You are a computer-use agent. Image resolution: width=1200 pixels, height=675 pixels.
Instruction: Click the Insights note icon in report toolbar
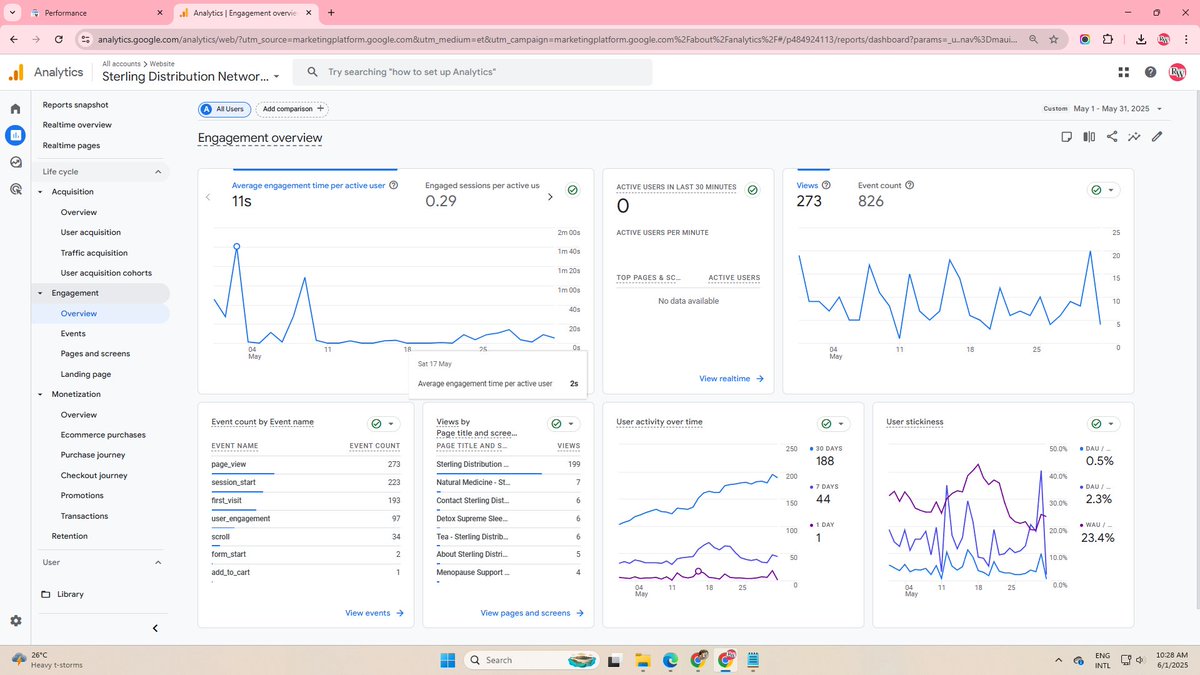[x=1067, y=137]
